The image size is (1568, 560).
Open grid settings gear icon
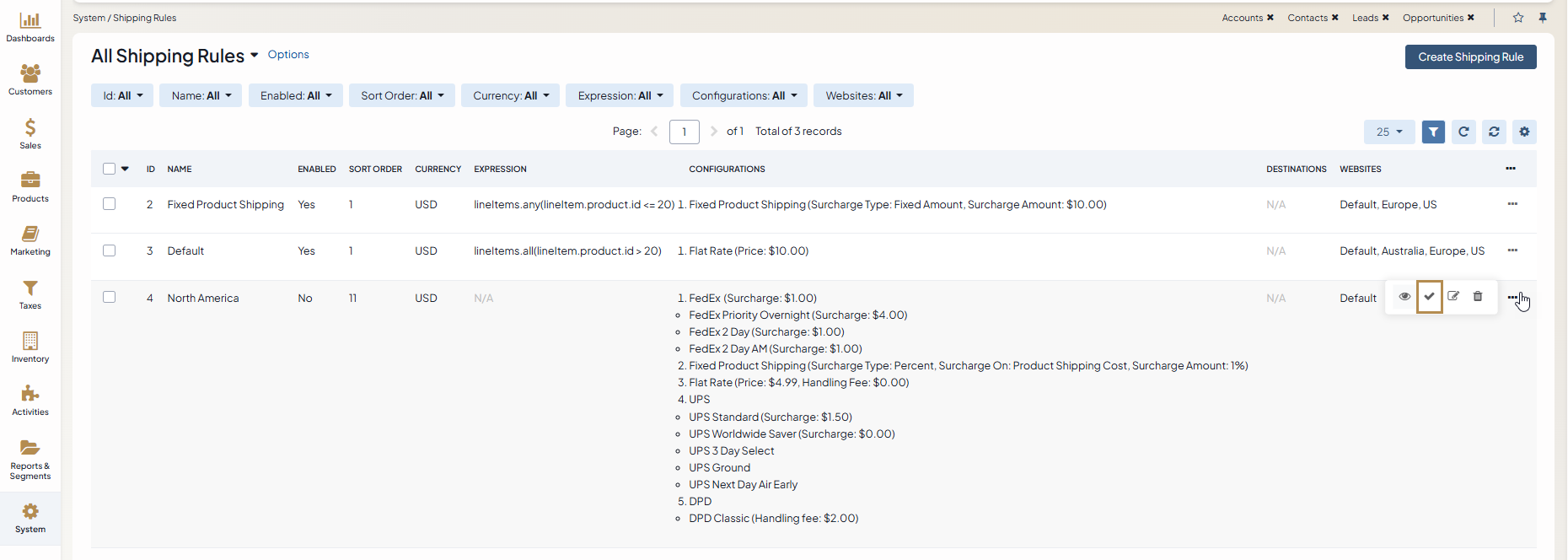coord(1524,132)
